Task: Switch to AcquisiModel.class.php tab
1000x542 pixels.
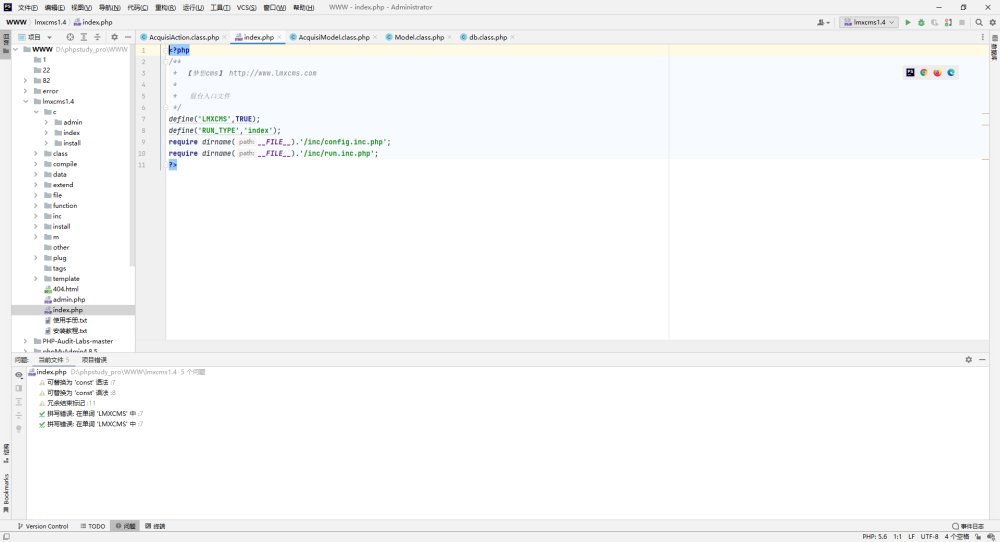Action: coord(333,37)
